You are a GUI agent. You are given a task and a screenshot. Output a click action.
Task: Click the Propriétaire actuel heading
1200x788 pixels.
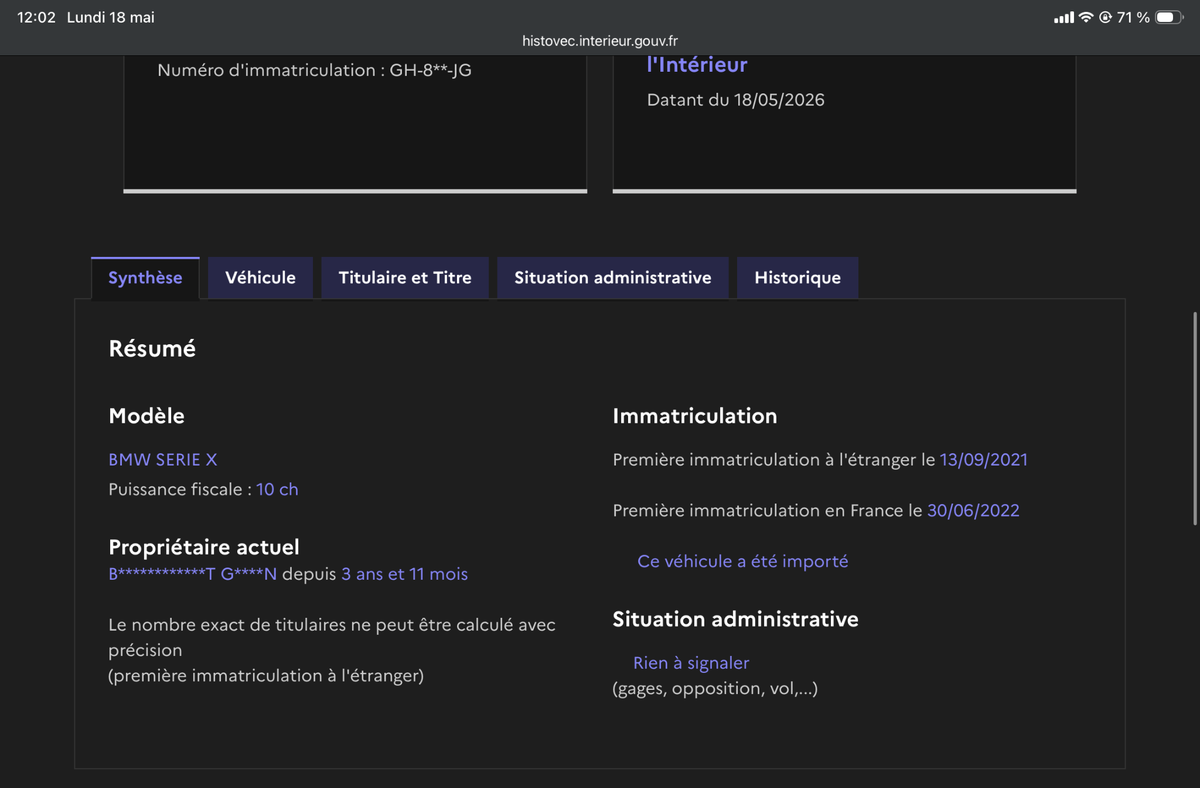click(x=204, y=547)
